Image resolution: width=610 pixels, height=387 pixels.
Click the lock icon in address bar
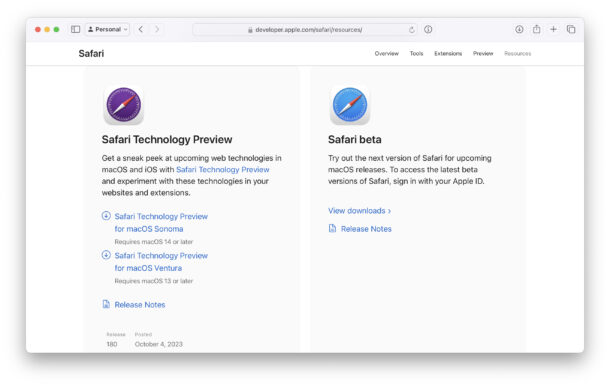pyautogui.click(x=250, y=30)
